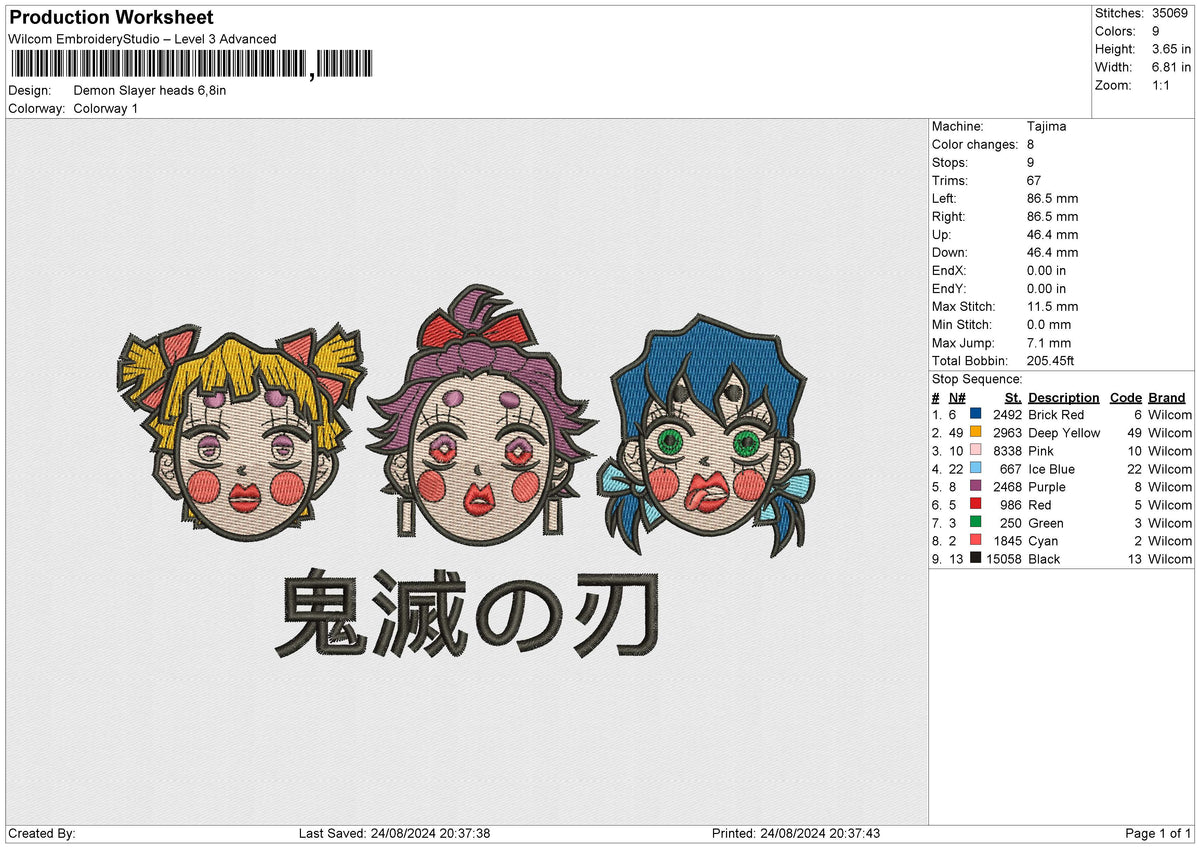Click the Brick Red color swatch
The height and width of the screenshot is (848, 1200).
[975, 414]
